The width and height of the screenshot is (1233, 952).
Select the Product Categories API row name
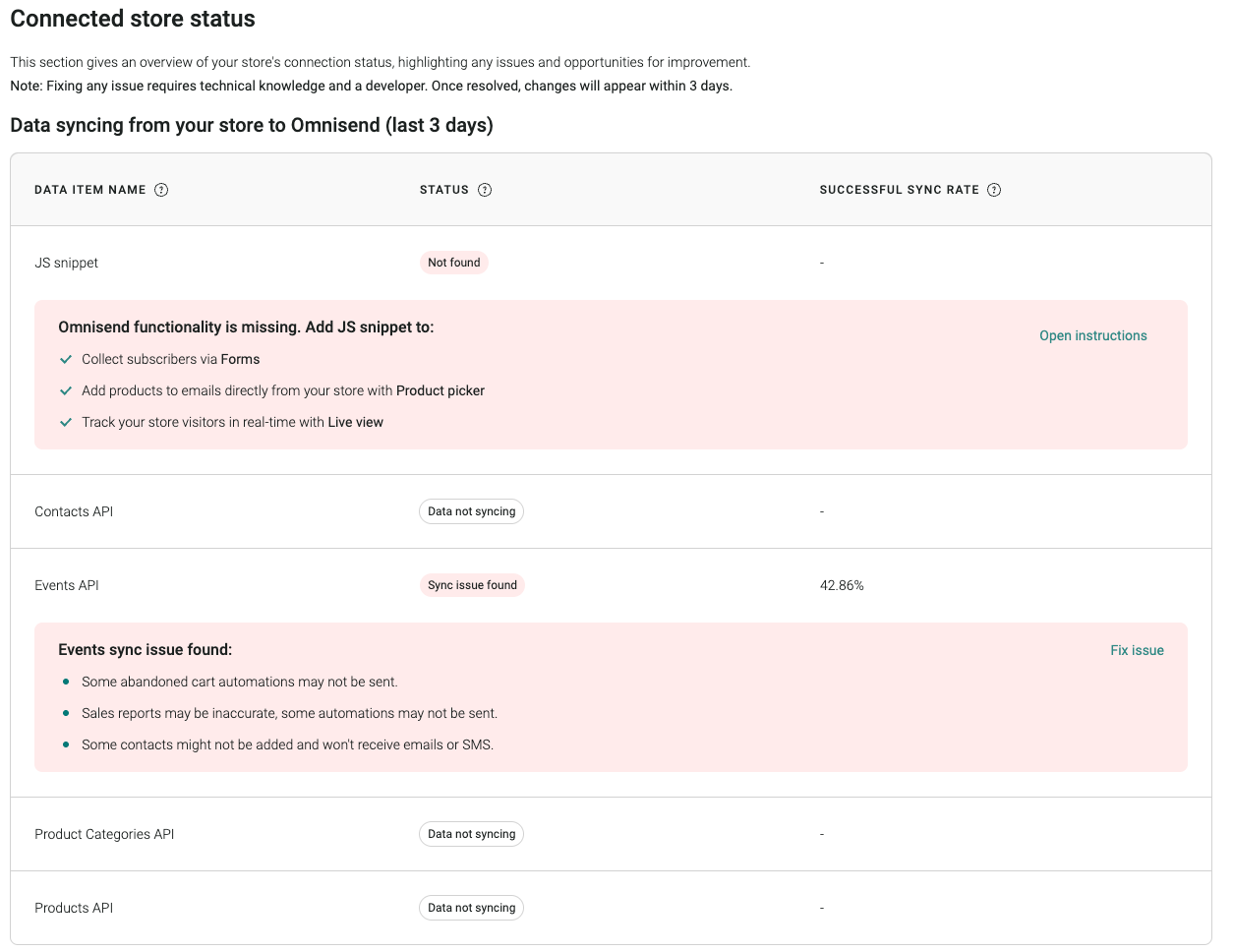click(x=104, y=834)
